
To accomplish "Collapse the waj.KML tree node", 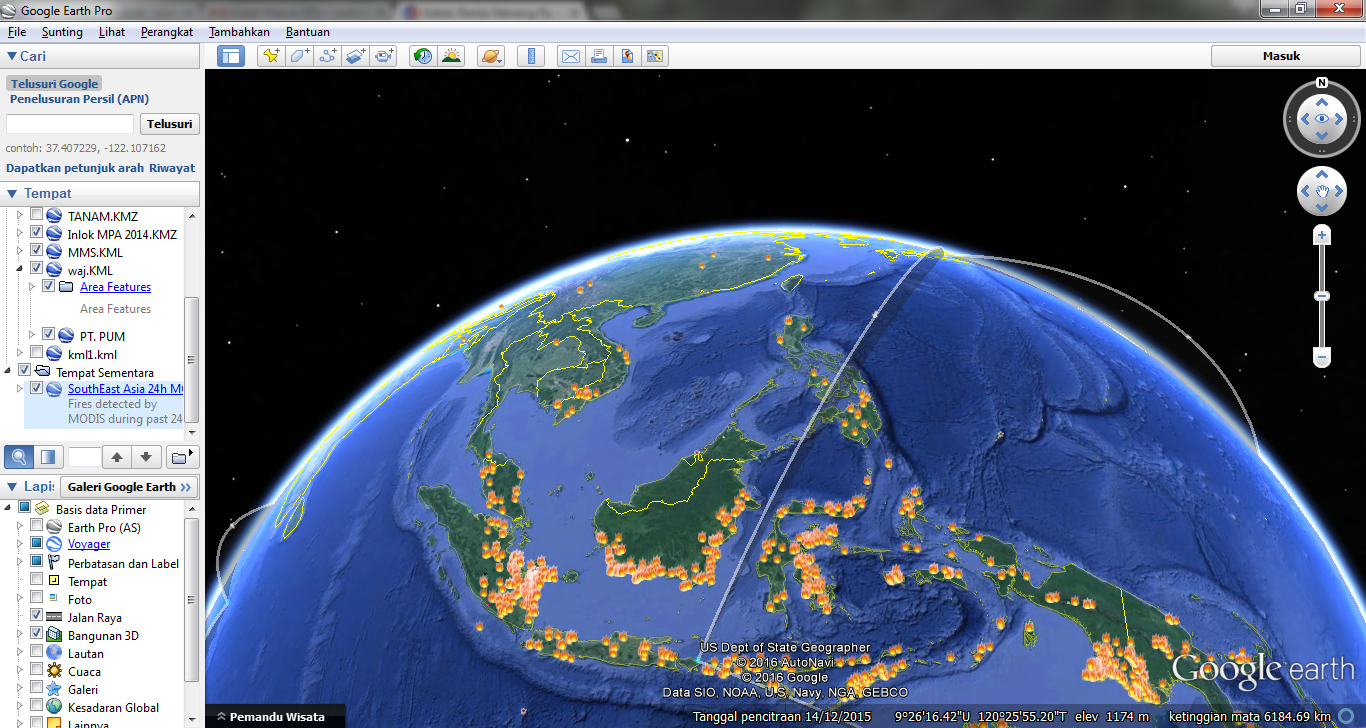I will 20,270.
